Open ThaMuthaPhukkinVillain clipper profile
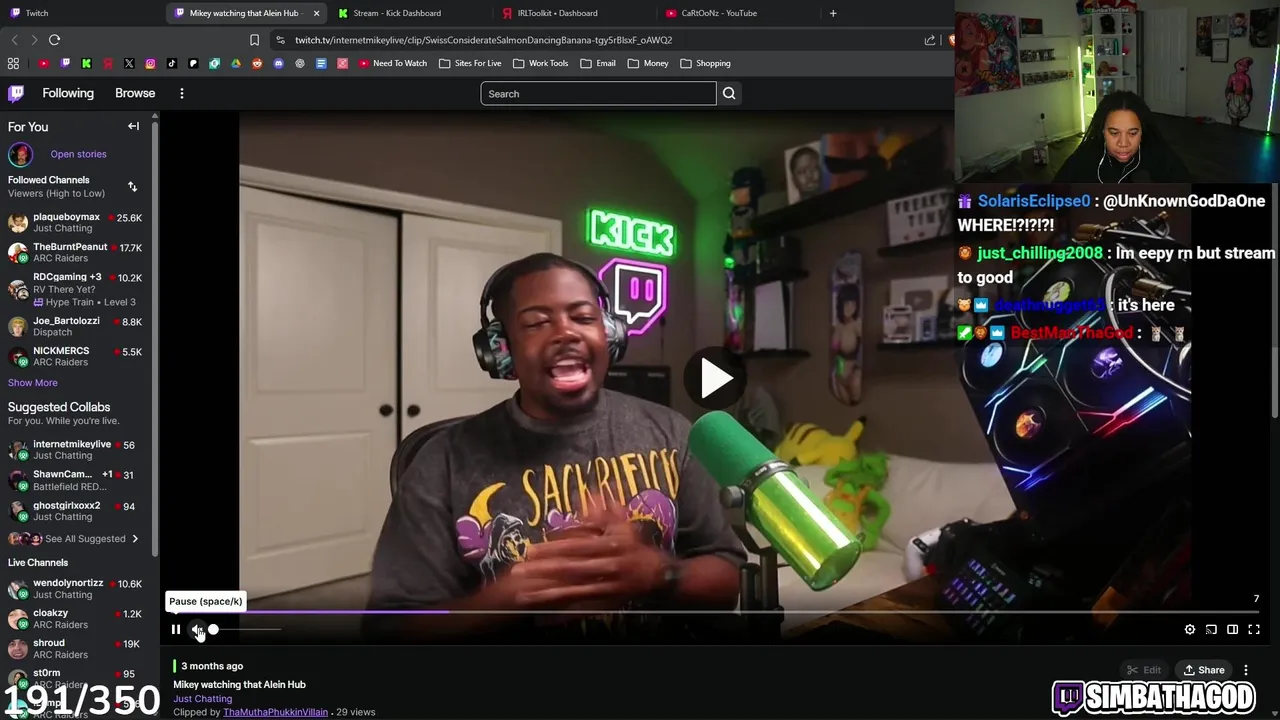Image resolution: width=1280 pixels, height=720 pixels. pyautogui.click(x=275, y=712)
